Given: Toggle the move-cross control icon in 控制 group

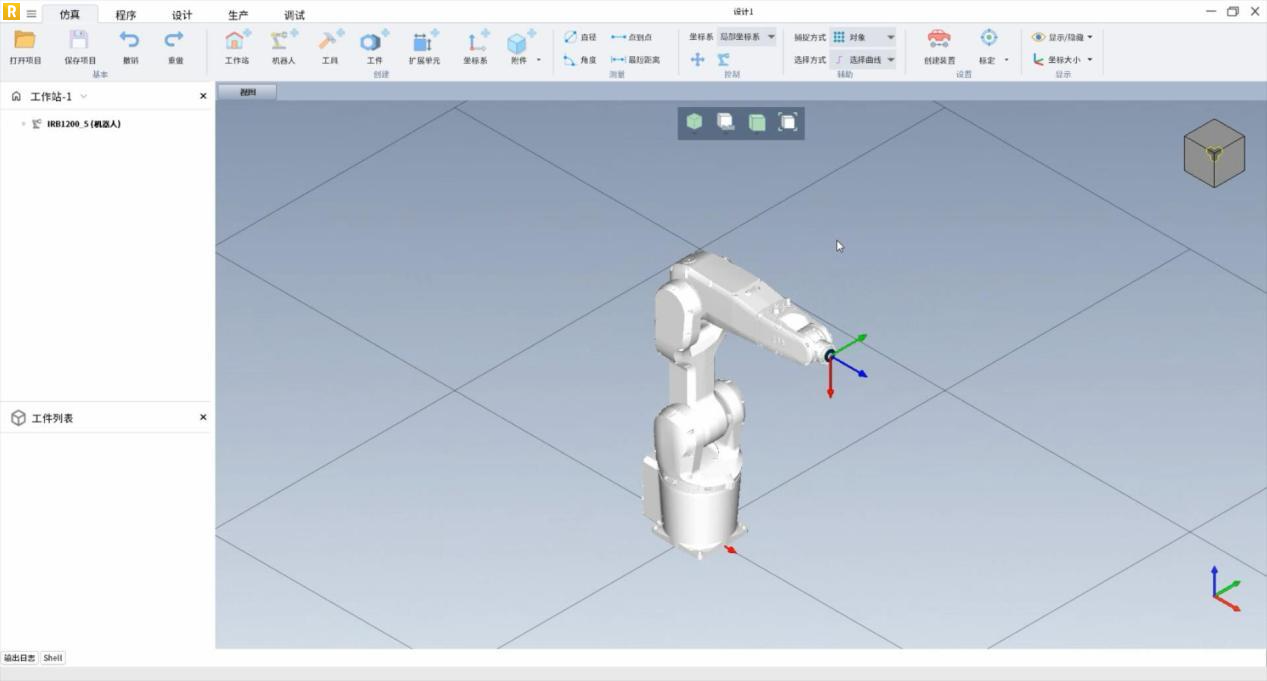Looking at the screenshot, I should pyautogui.click(x=697, y=60).
